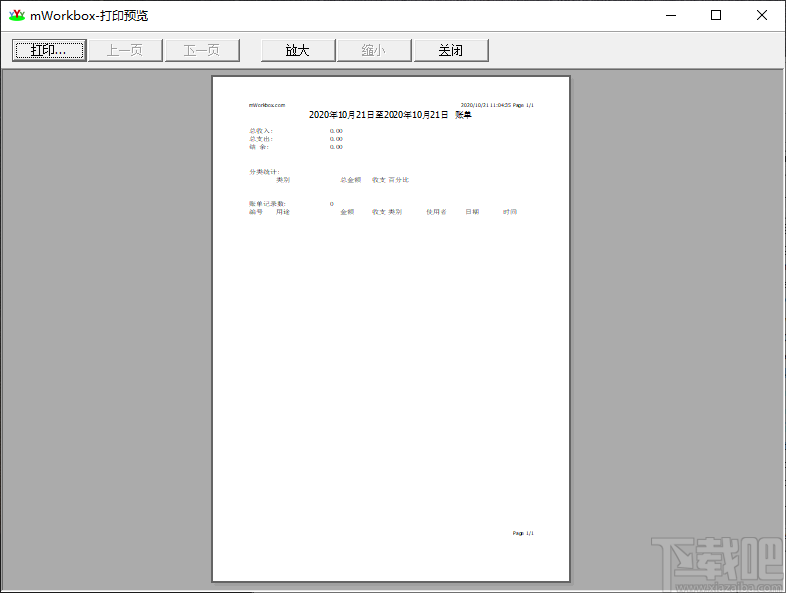The image size is (786, 593).
Task: Click the '用途' column header
Action: click(x=283, y=212)
